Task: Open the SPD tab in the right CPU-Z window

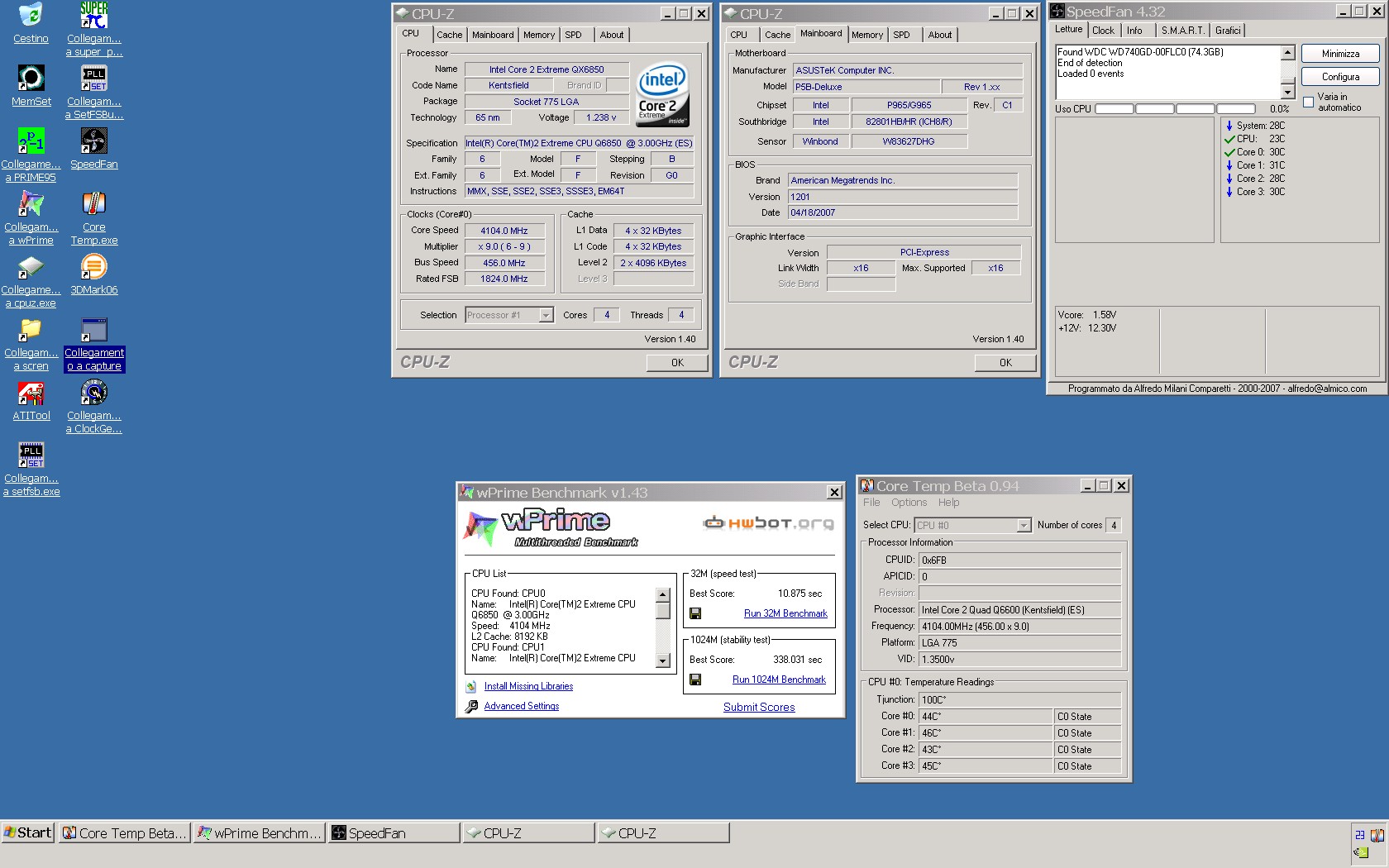Action: (901, 35)
